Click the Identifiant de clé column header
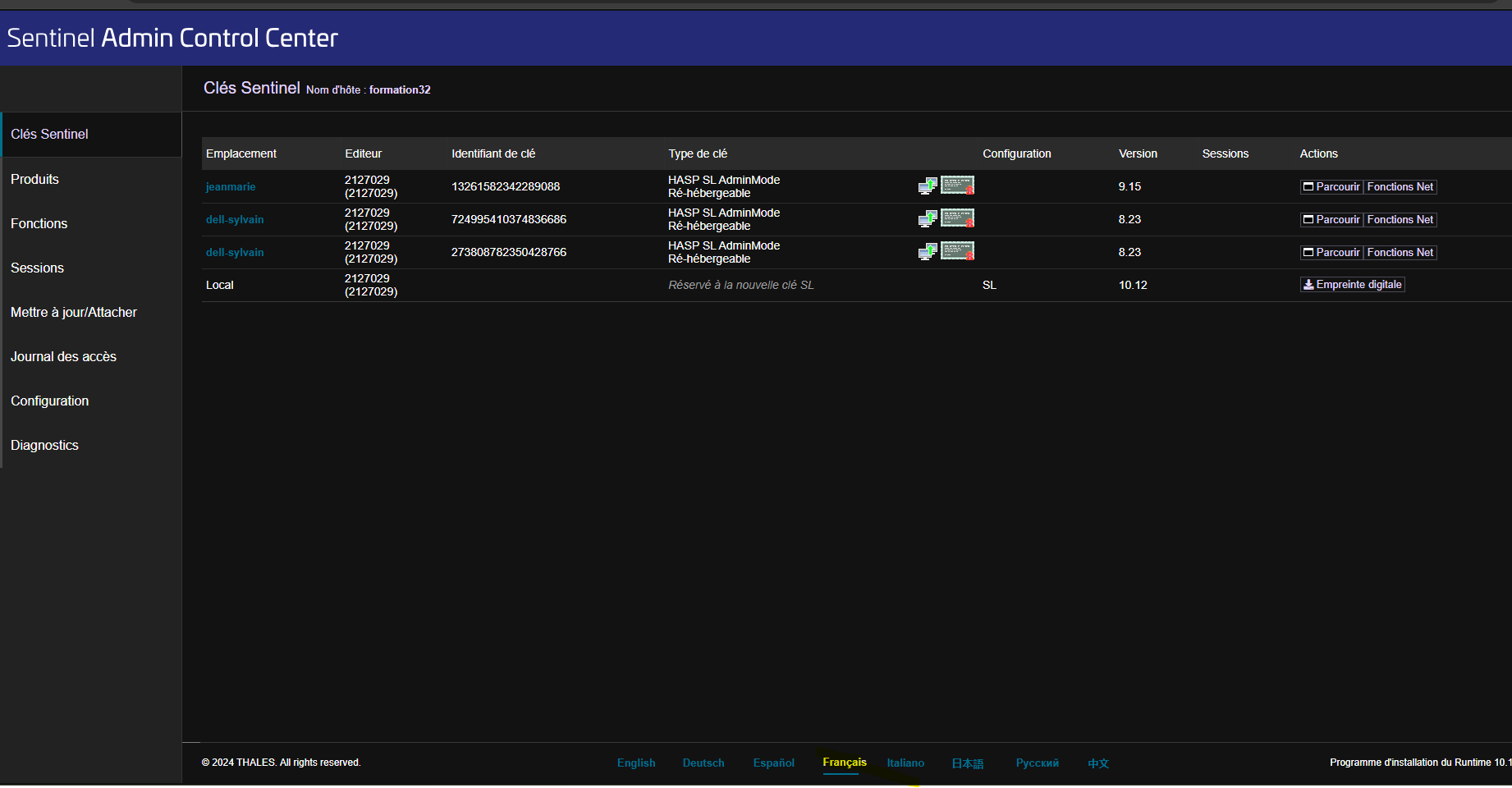 [x=493, y=153]
